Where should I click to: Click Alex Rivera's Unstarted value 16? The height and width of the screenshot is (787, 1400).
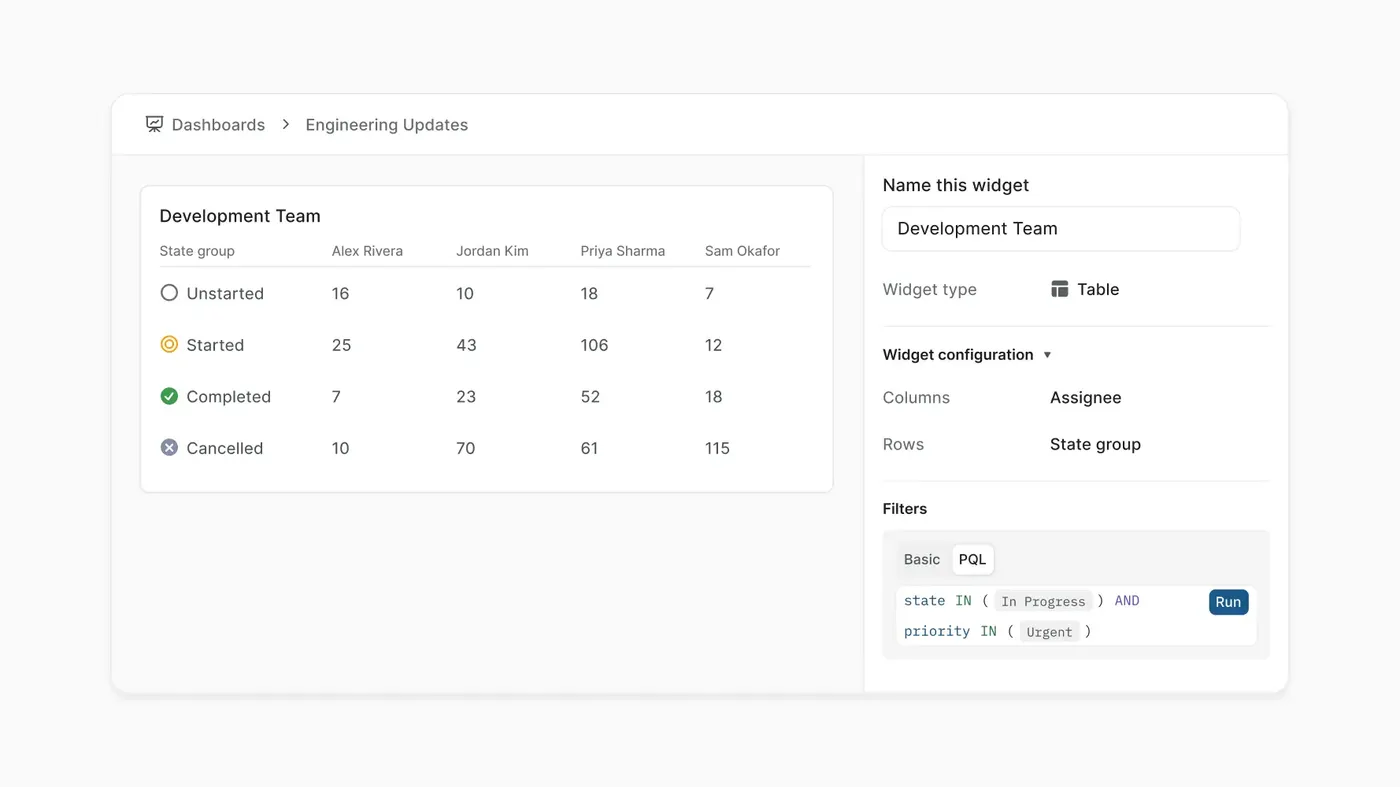pos(340,293)
